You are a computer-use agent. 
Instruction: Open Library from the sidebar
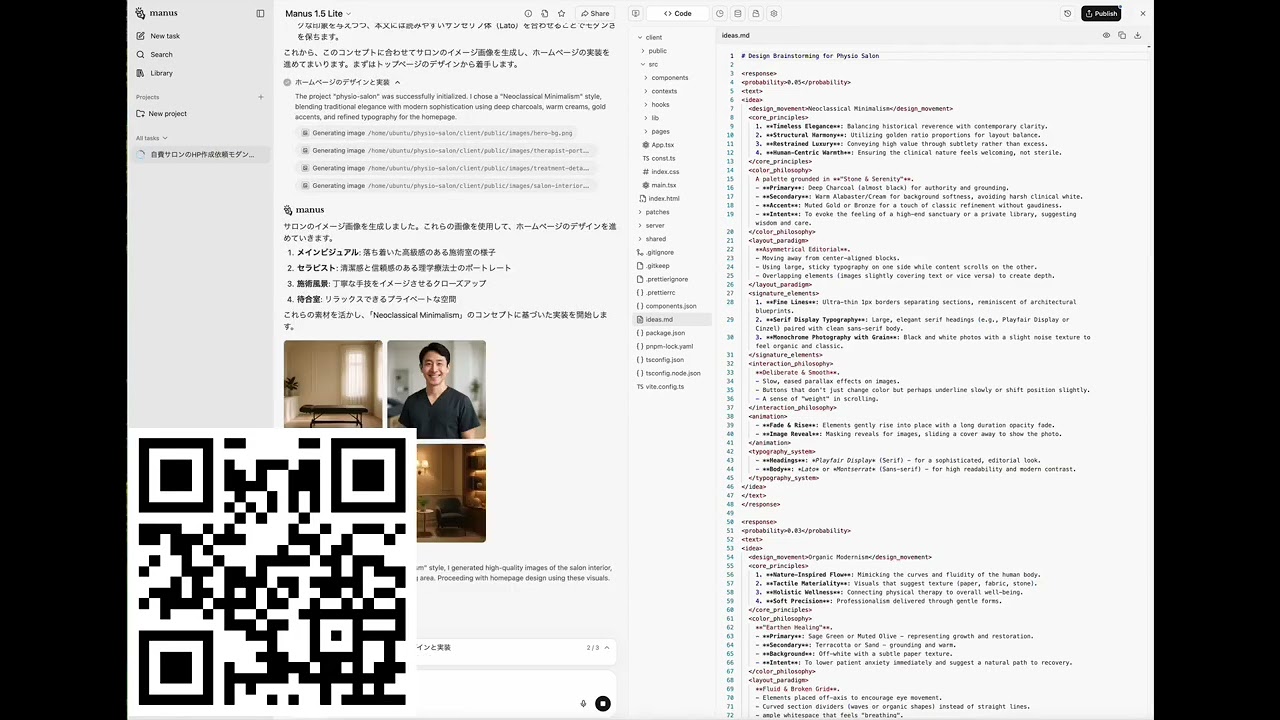coord(161,73)
